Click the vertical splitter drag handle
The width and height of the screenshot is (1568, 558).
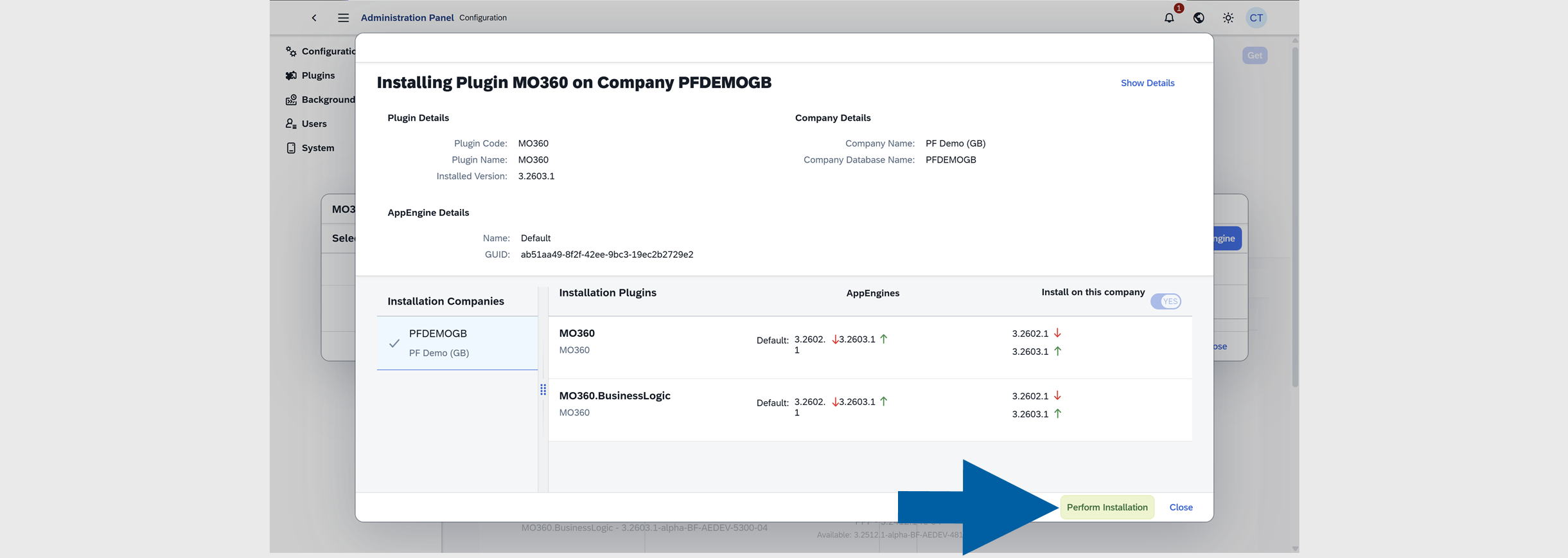(x=543, y=390)
